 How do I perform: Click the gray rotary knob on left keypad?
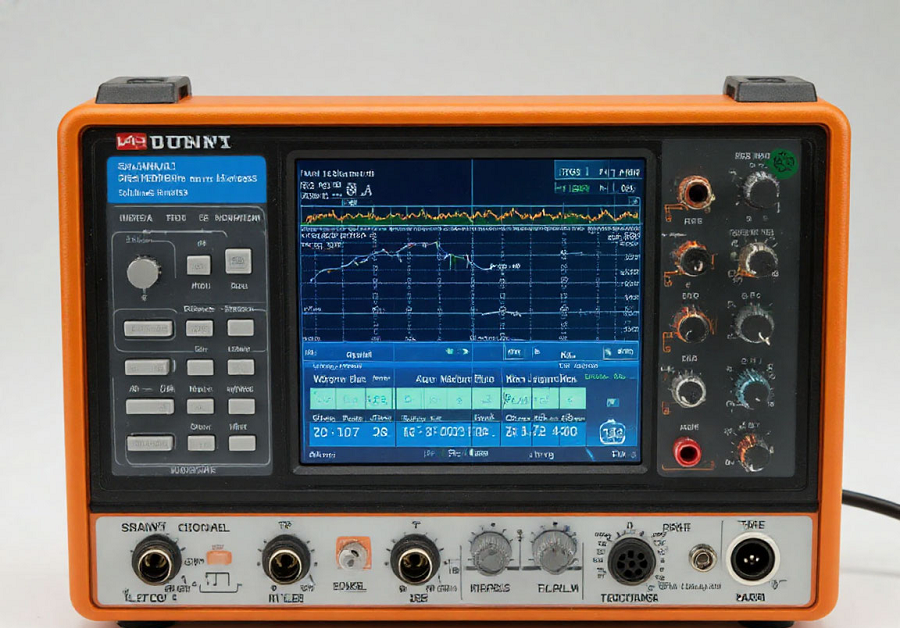tap(143, 271)
